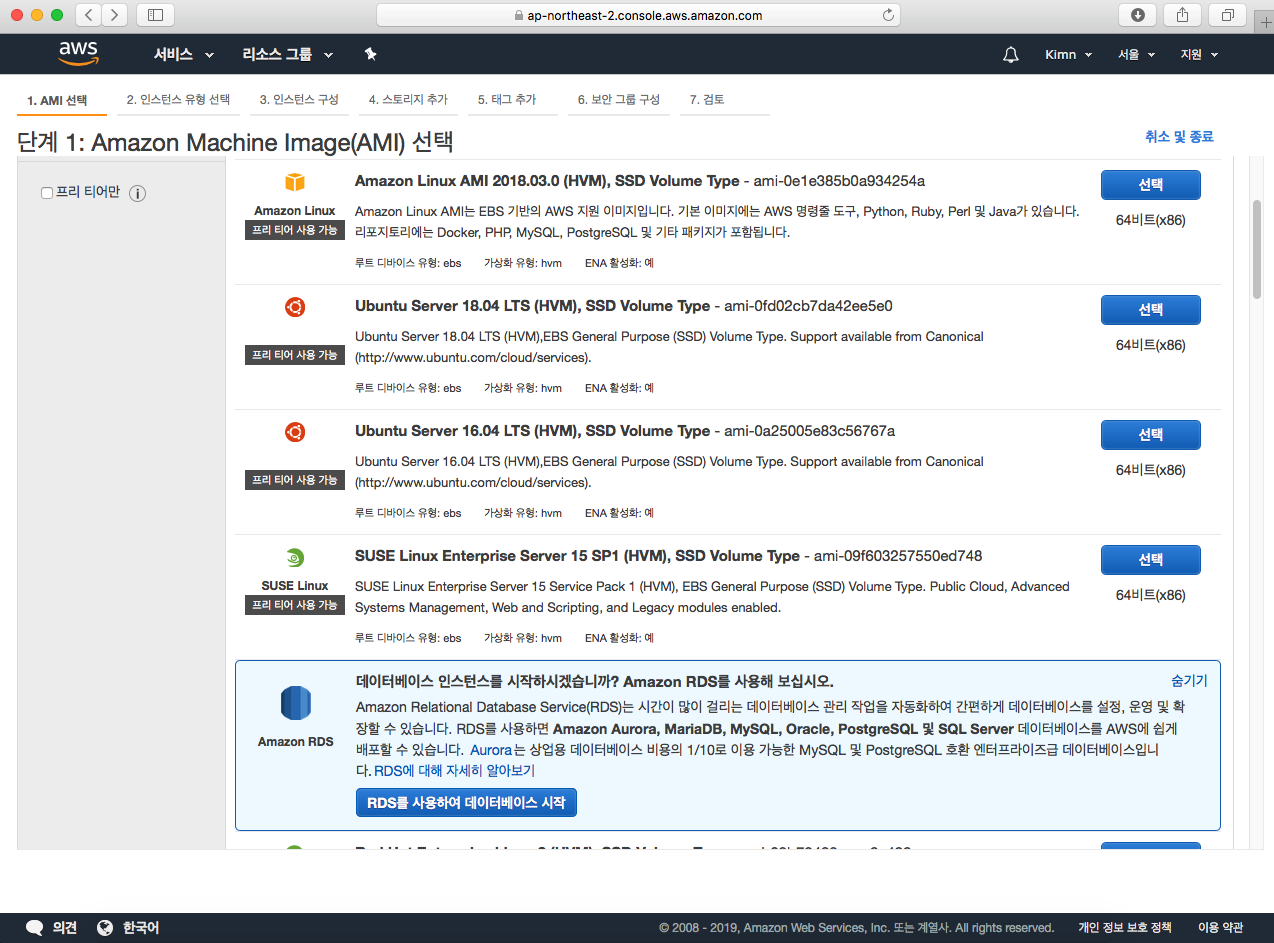Open the notifications bell
Screen dimensions: 1274x943
tap(1010, 55)
